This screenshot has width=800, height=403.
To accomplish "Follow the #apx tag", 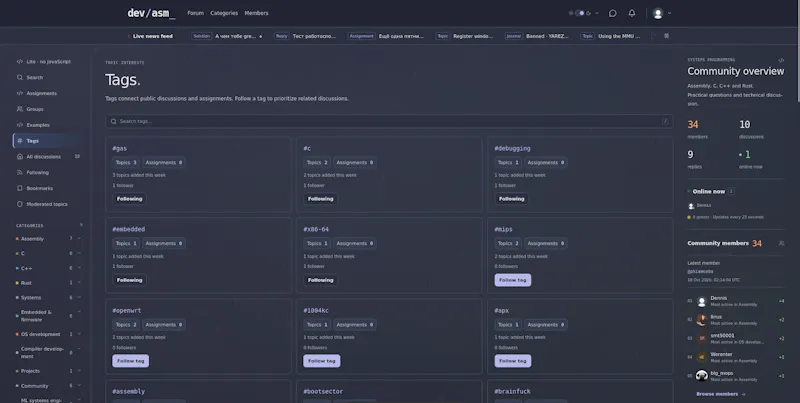I will click(512, 361).
